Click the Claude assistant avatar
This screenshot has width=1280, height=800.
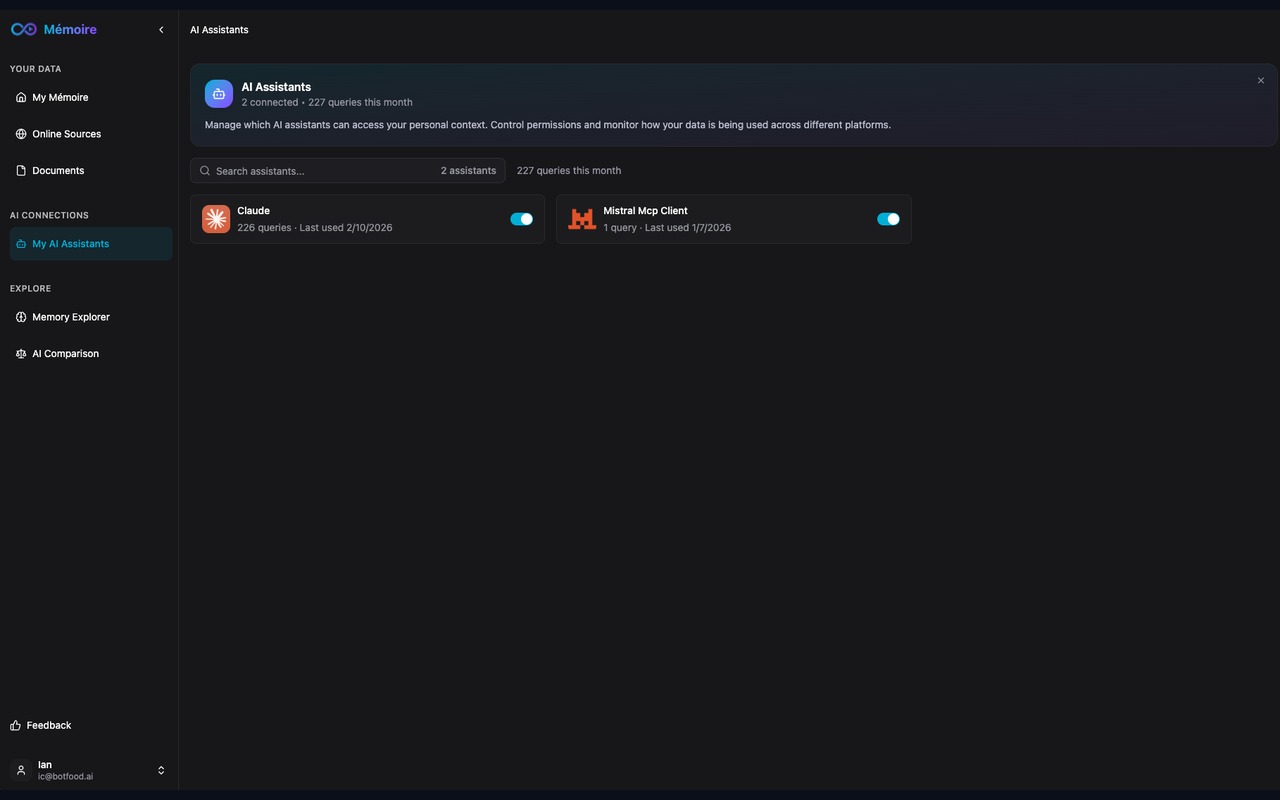click(216, 218)
